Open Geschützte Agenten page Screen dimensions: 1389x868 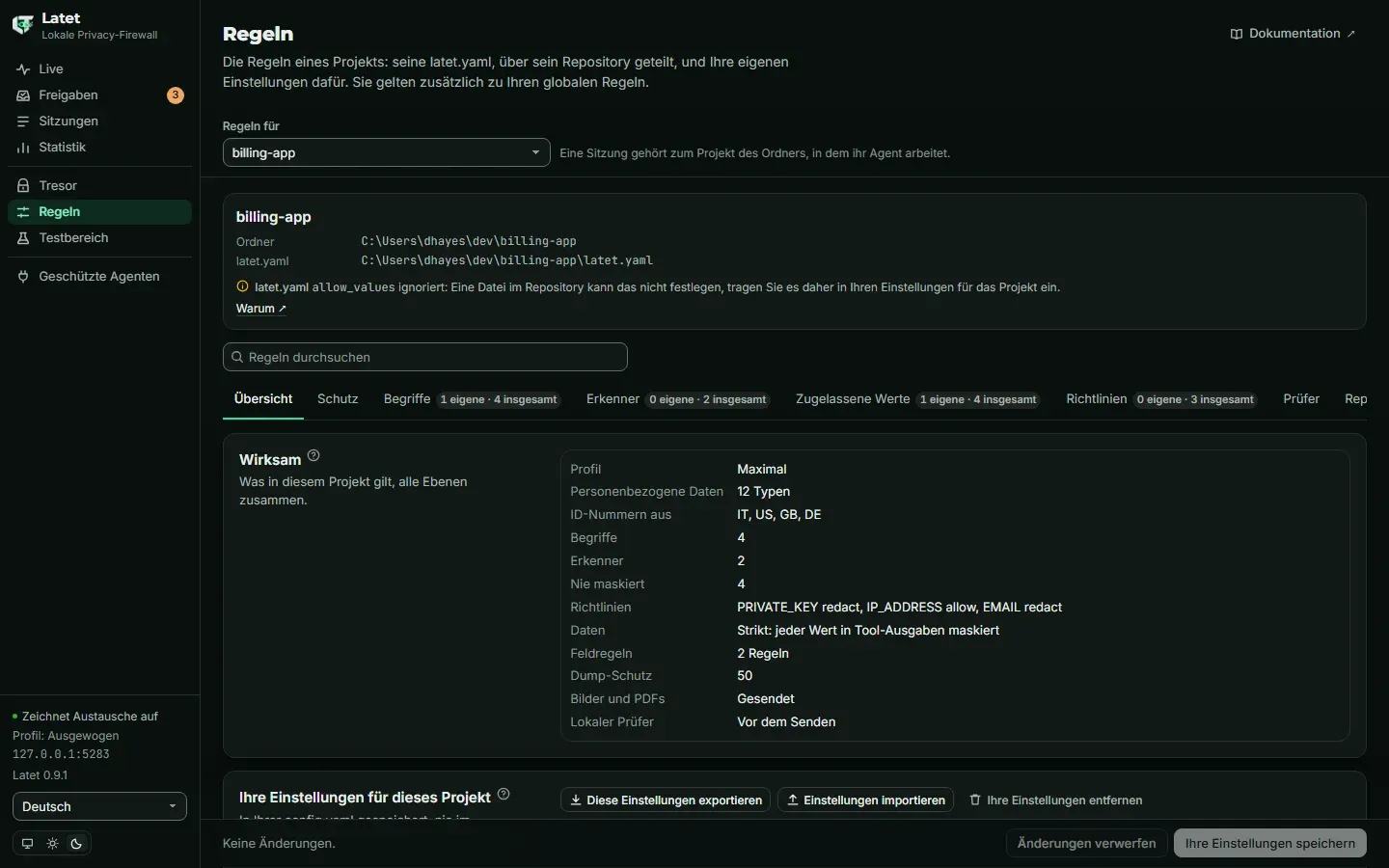point(99,277)
